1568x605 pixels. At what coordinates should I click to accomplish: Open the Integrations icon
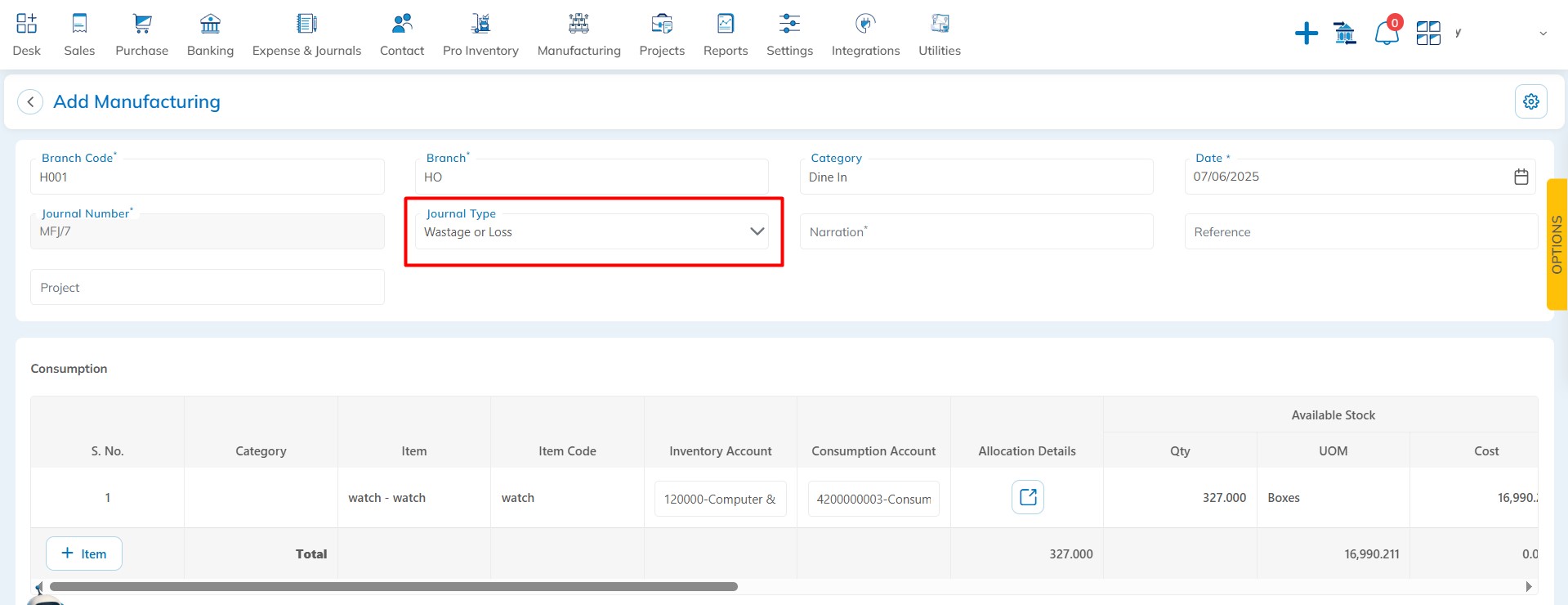(x=865, y=23)
